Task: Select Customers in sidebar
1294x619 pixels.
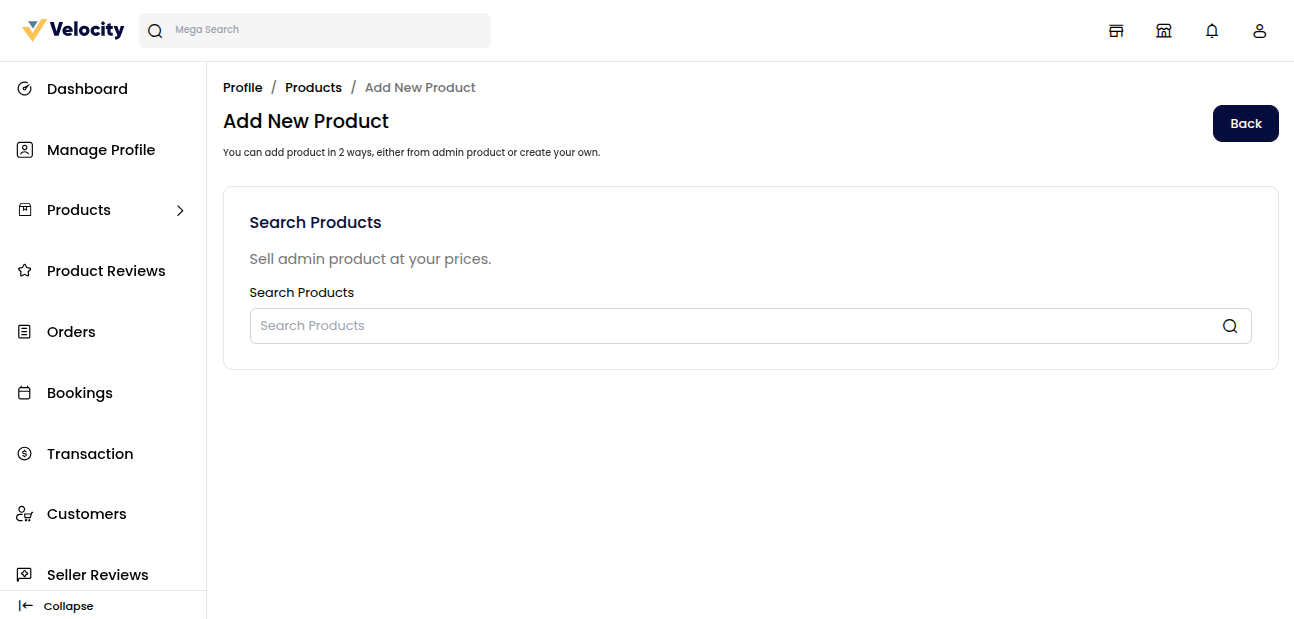Action: tap(86, 514)
